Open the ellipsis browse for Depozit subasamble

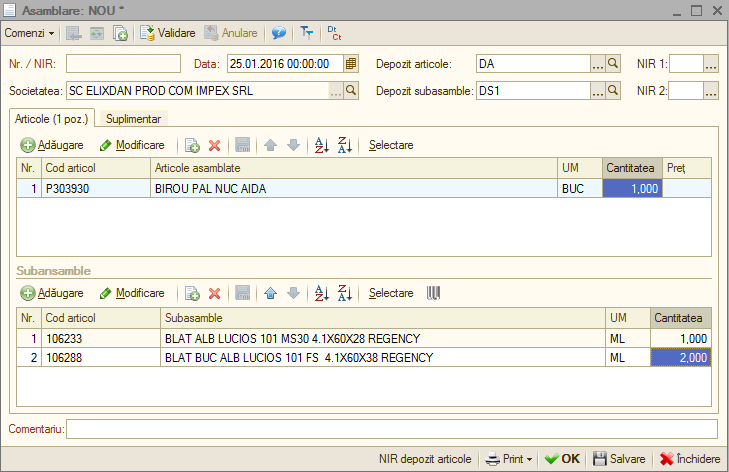click(x=598, y=91)
